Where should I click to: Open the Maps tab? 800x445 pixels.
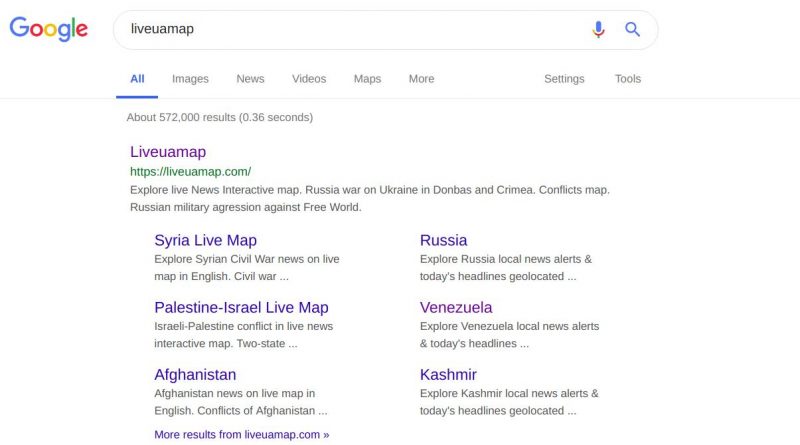click(x=367, y=79)
